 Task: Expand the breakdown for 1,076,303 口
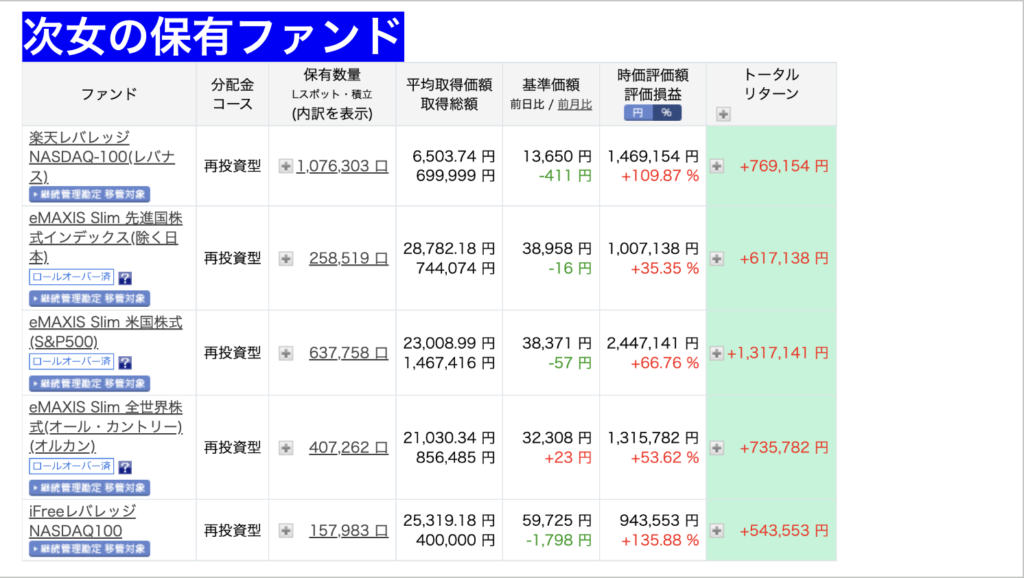click(286, 166)
